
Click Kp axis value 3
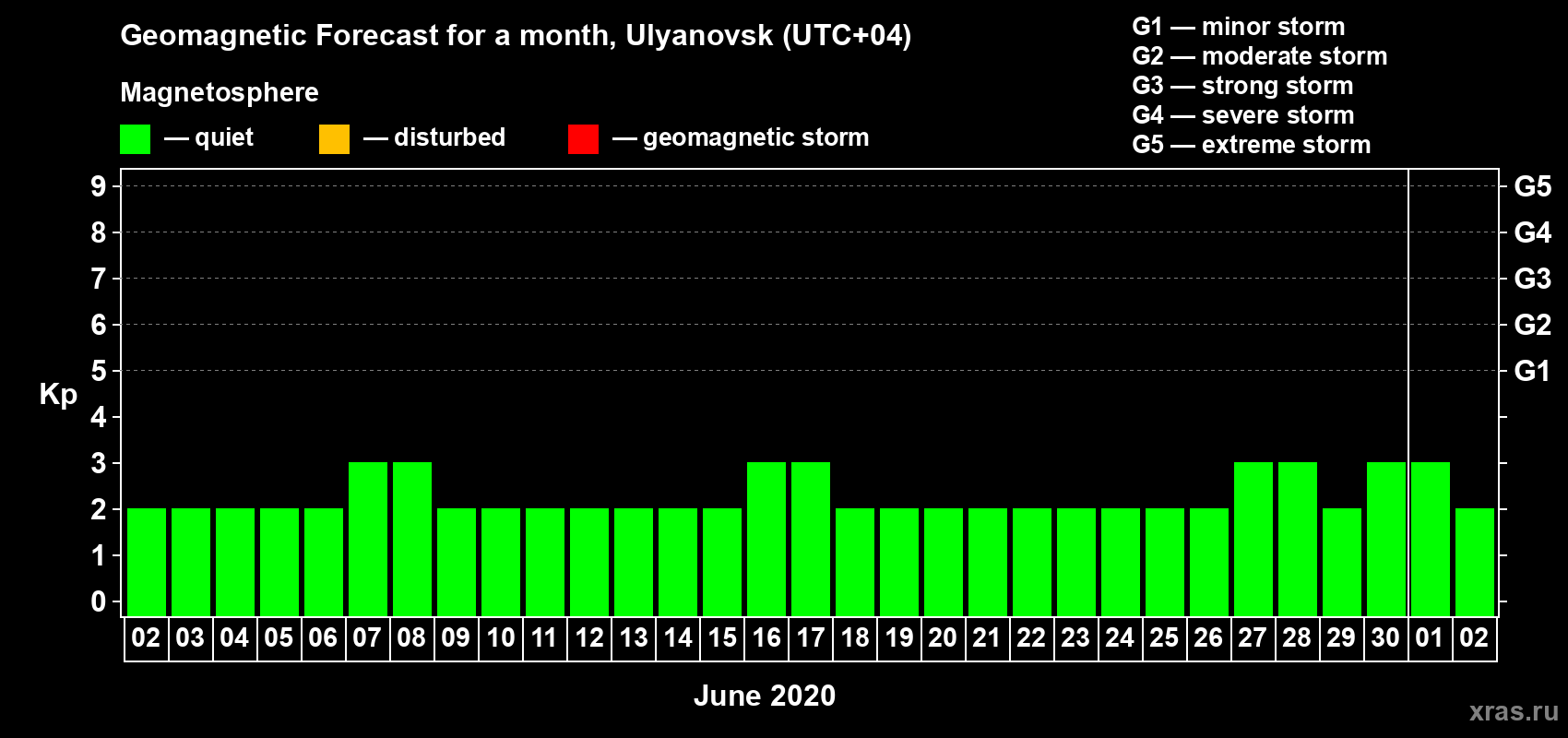point(99,463)
